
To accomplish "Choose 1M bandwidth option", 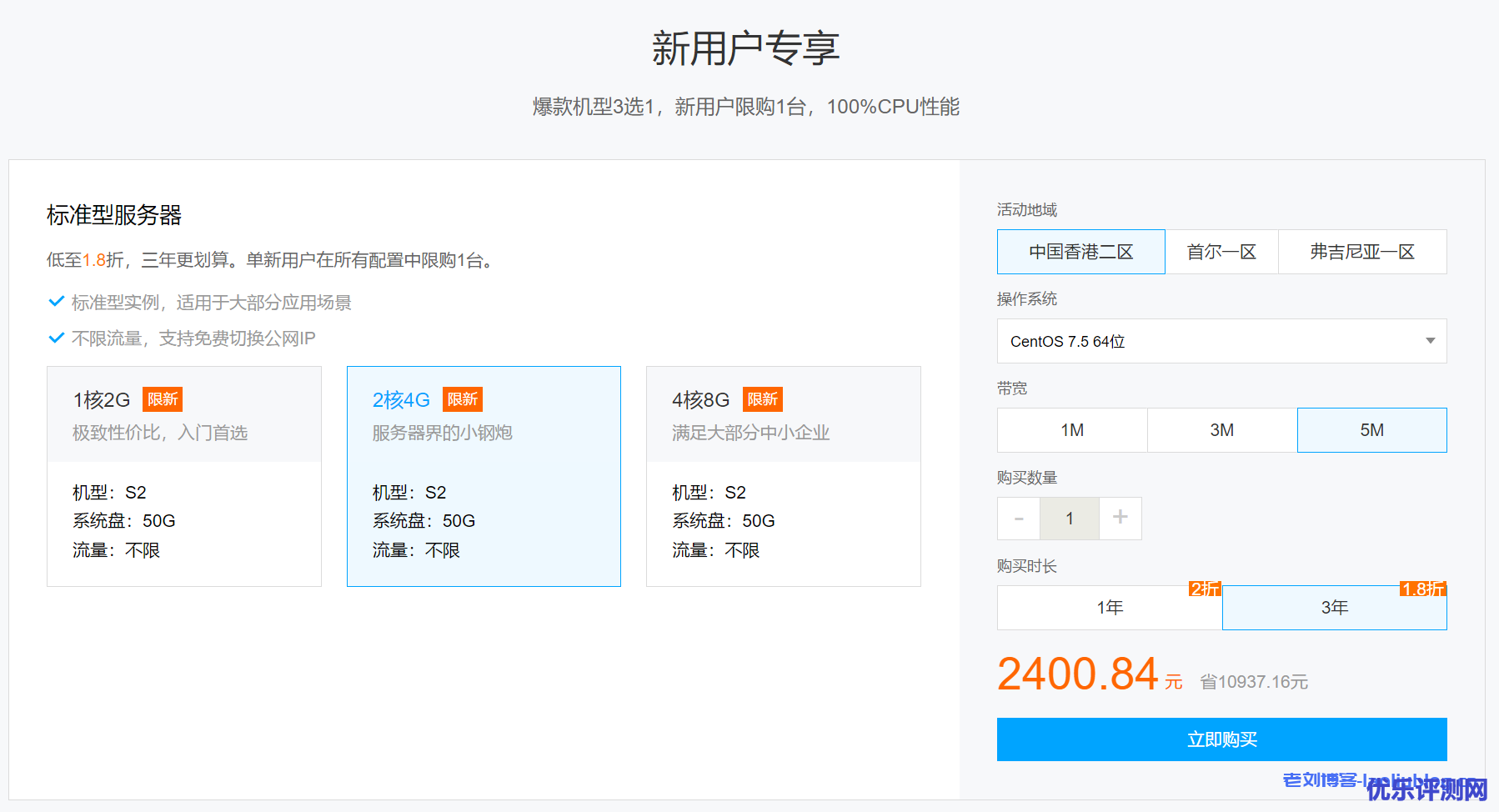I will coord(1072,430).
